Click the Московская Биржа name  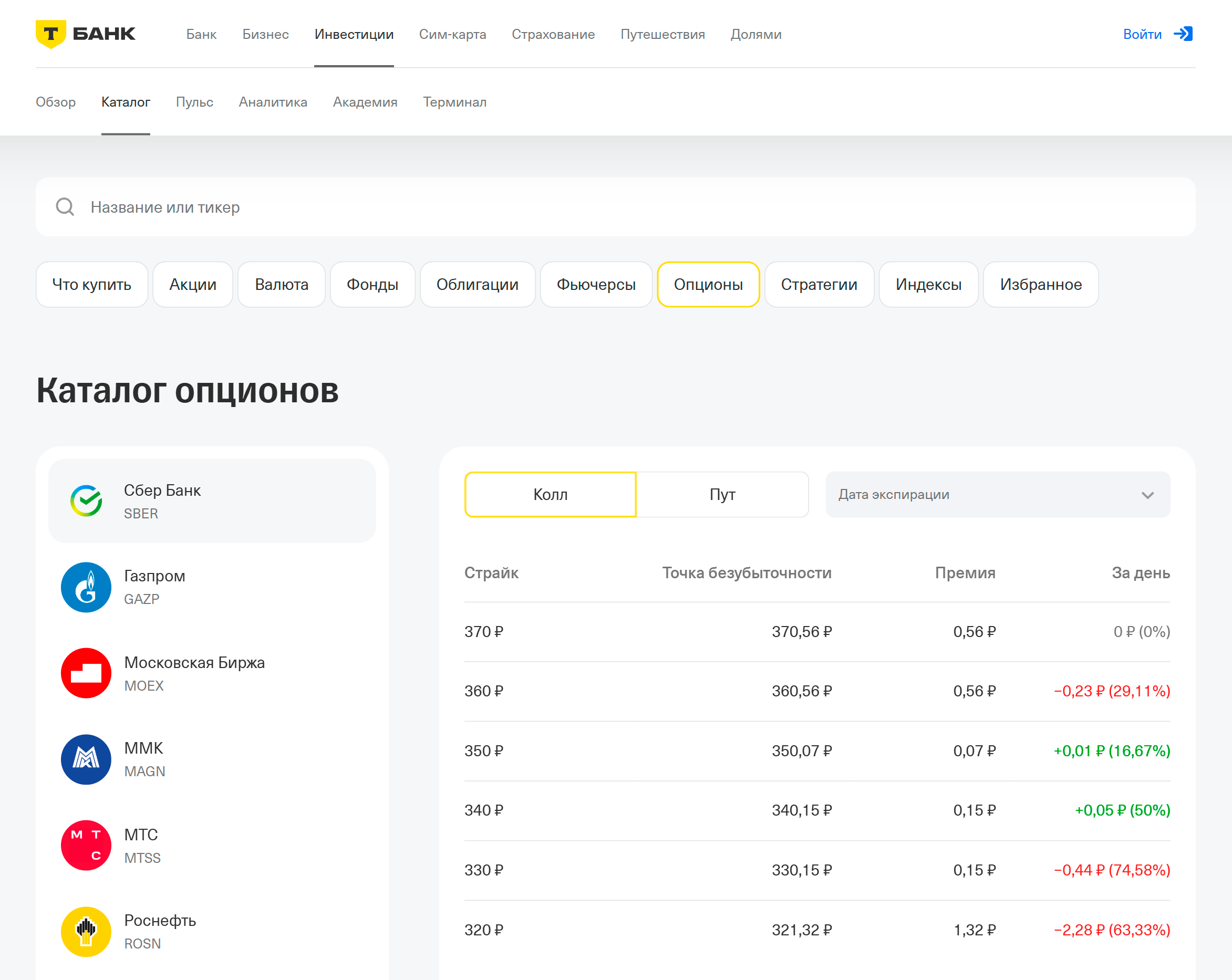click(x=194, y=662)
